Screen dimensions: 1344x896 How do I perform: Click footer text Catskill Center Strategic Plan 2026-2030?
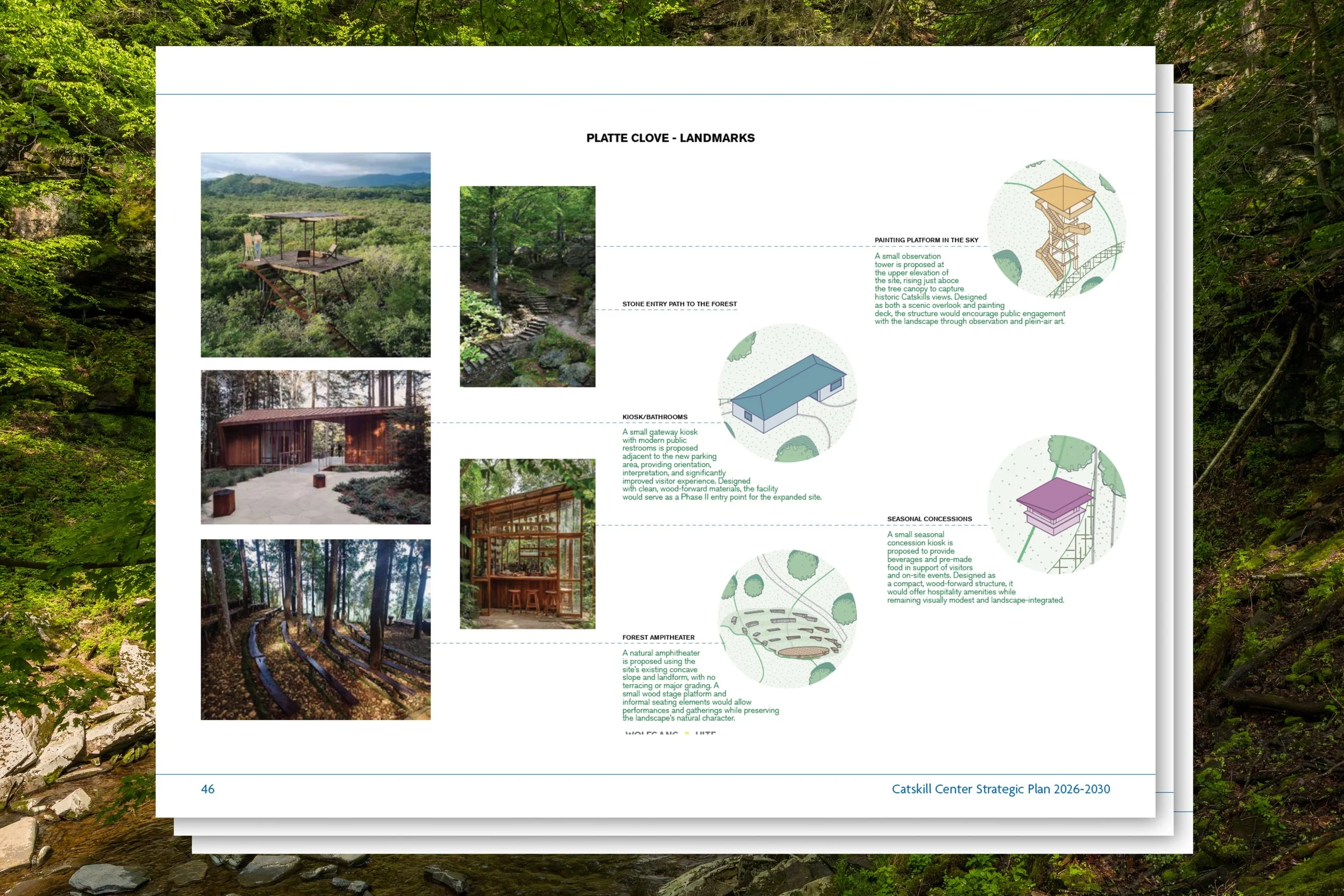pos(1000,789)
